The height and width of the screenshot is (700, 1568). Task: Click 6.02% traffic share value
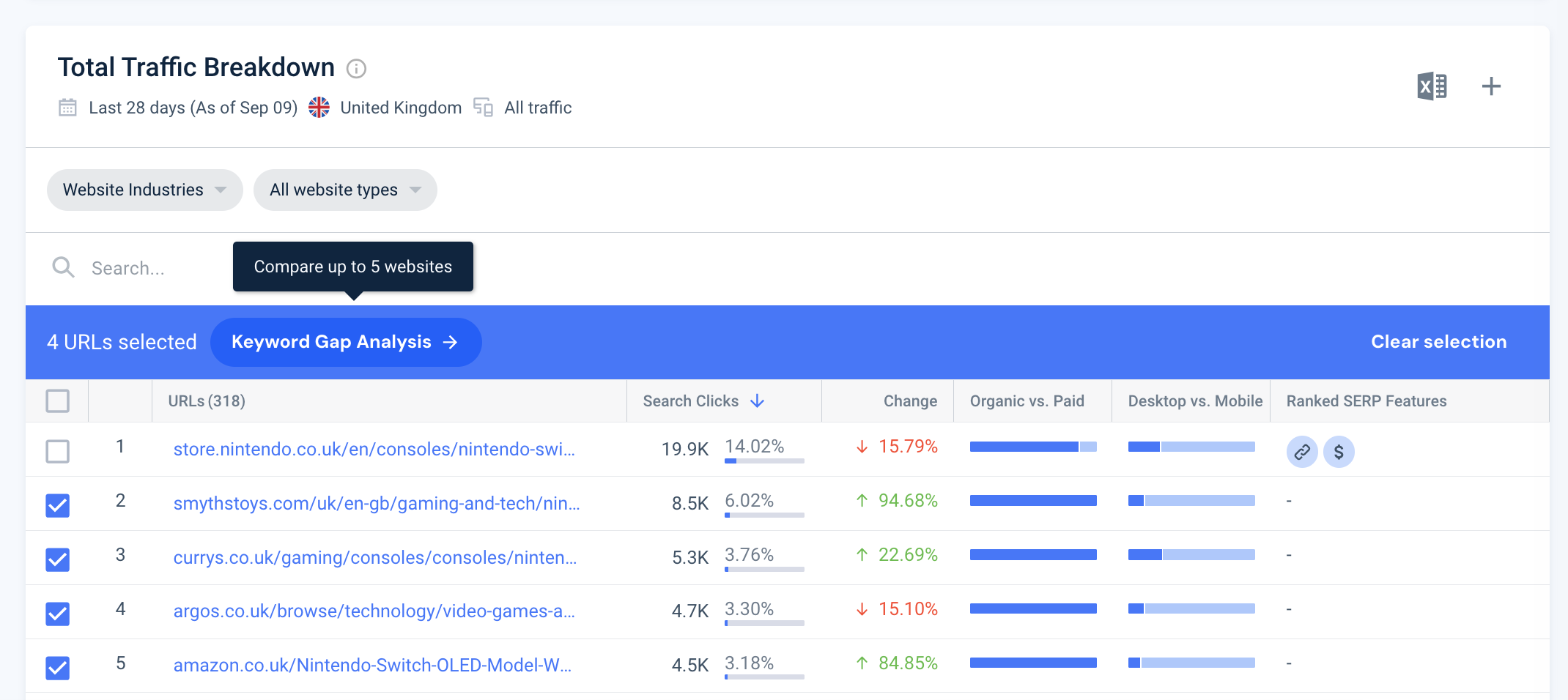749,500
